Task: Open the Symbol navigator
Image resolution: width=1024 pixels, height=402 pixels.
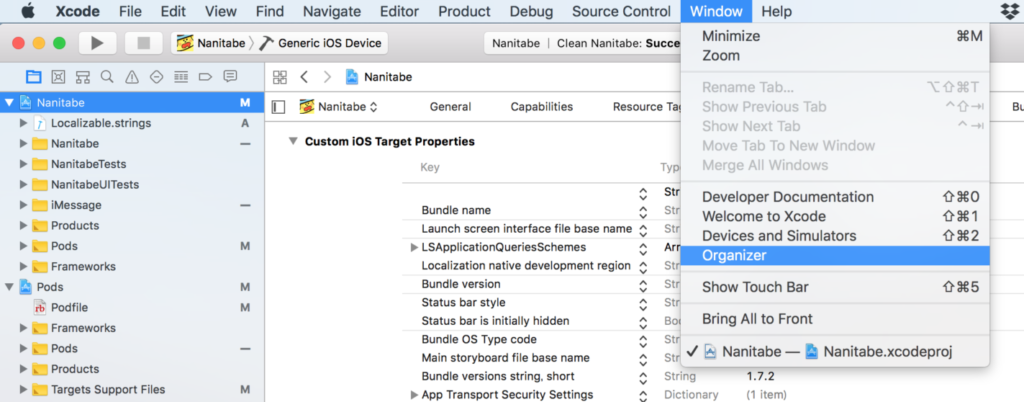Action: click(x=82, y=77)
